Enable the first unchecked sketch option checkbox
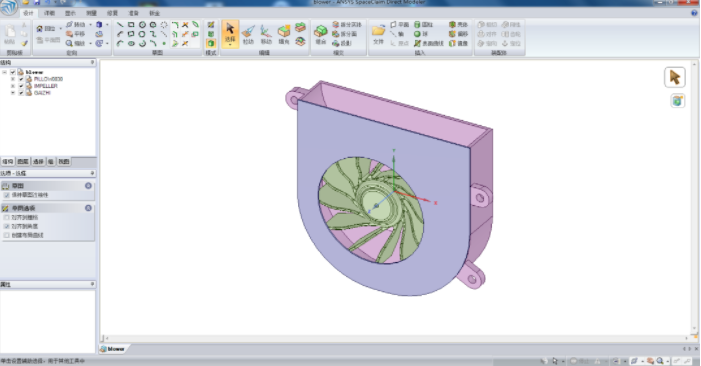This screenshot has width=701, height=366. point(6,218)
